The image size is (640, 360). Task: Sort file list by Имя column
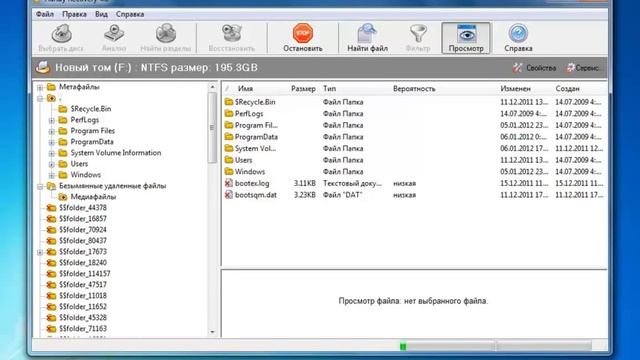245,89
